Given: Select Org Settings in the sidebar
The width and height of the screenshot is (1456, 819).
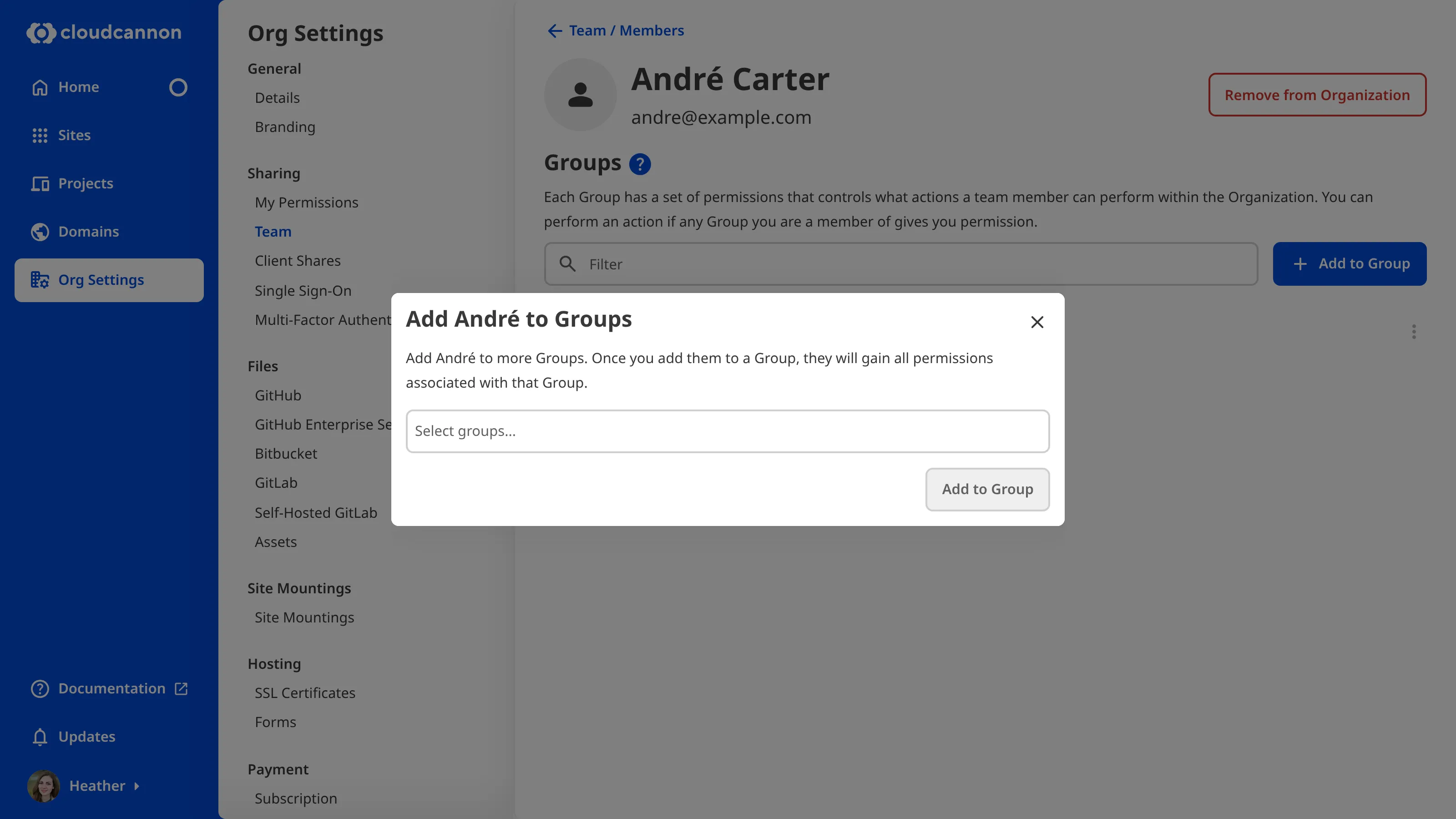Looking at the screenshot, I should click(x=109, y=280).
